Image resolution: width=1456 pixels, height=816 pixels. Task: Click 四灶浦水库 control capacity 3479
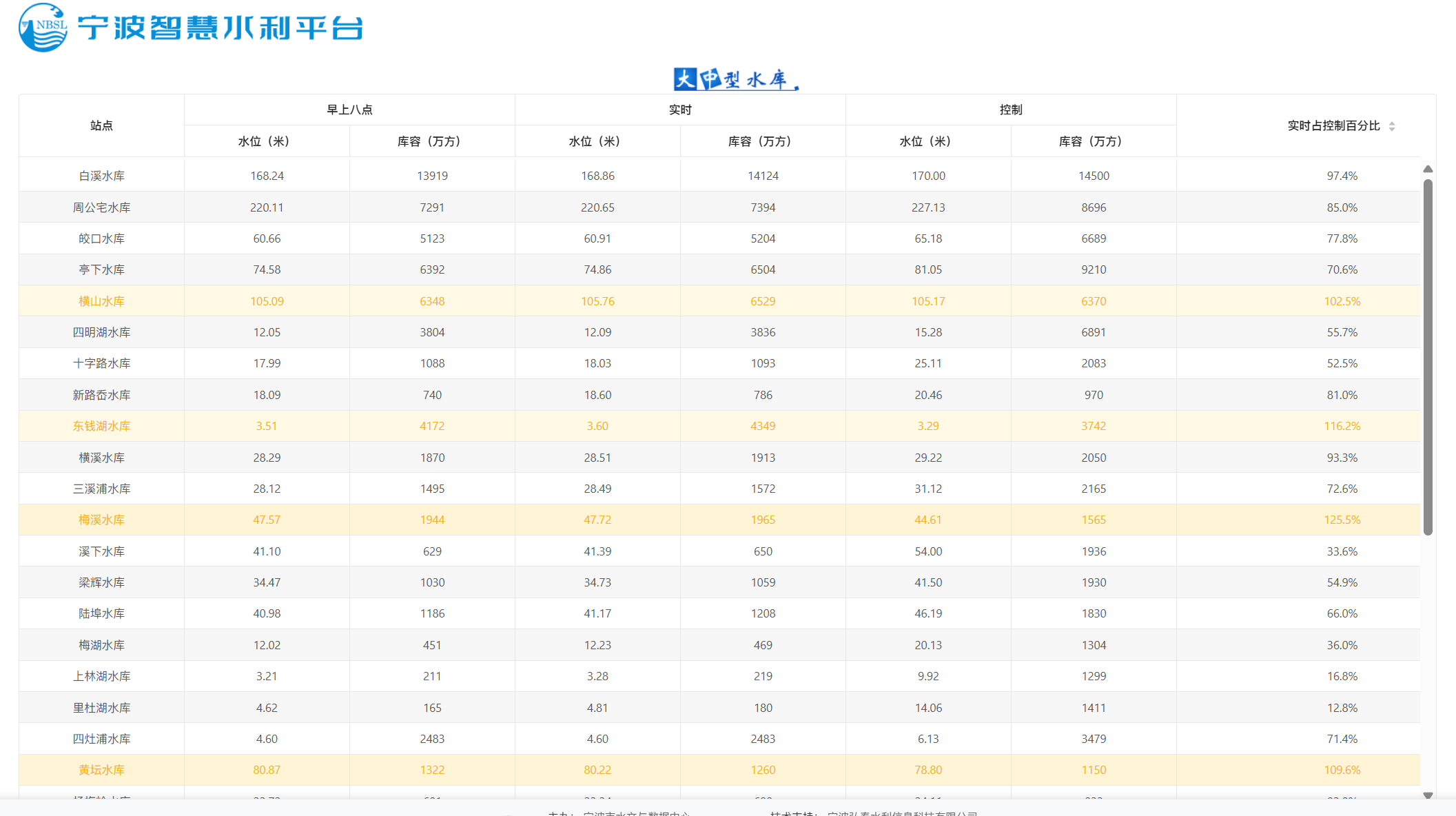1094,739
